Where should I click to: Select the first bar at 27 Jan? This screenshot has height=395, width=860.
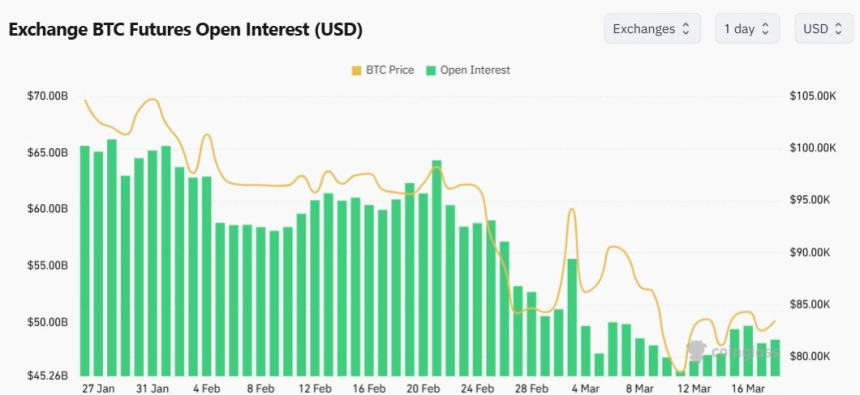click(x=85, y=261)
